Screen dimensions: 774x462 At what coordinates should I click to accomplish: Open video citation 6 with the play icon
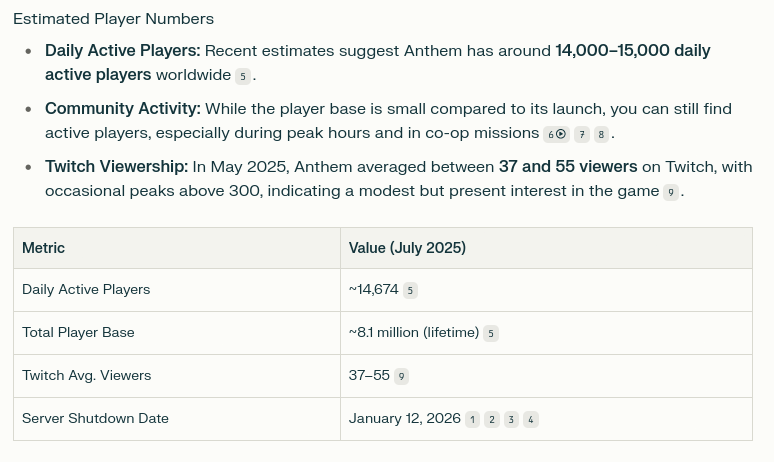click(x=556, y=134)
